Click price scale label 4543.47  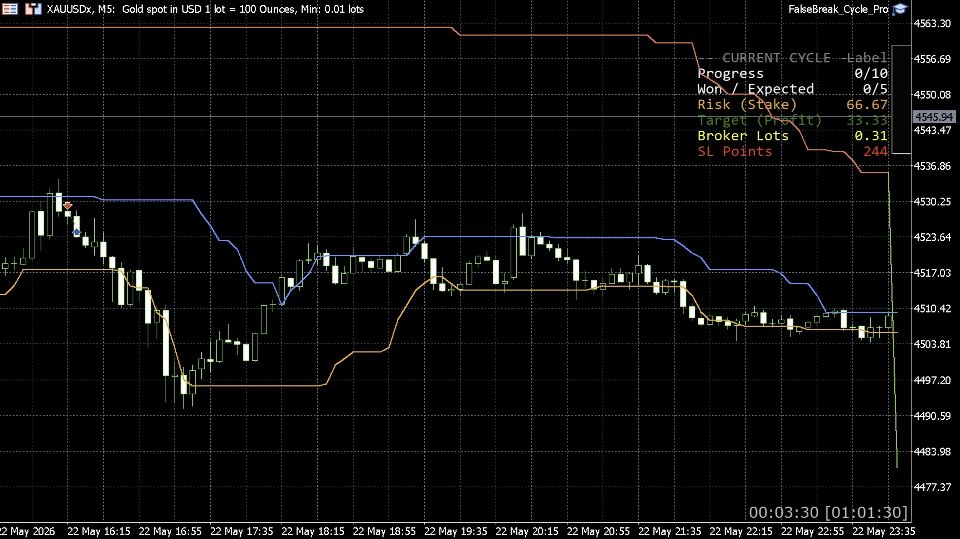[x=932, y=130]
